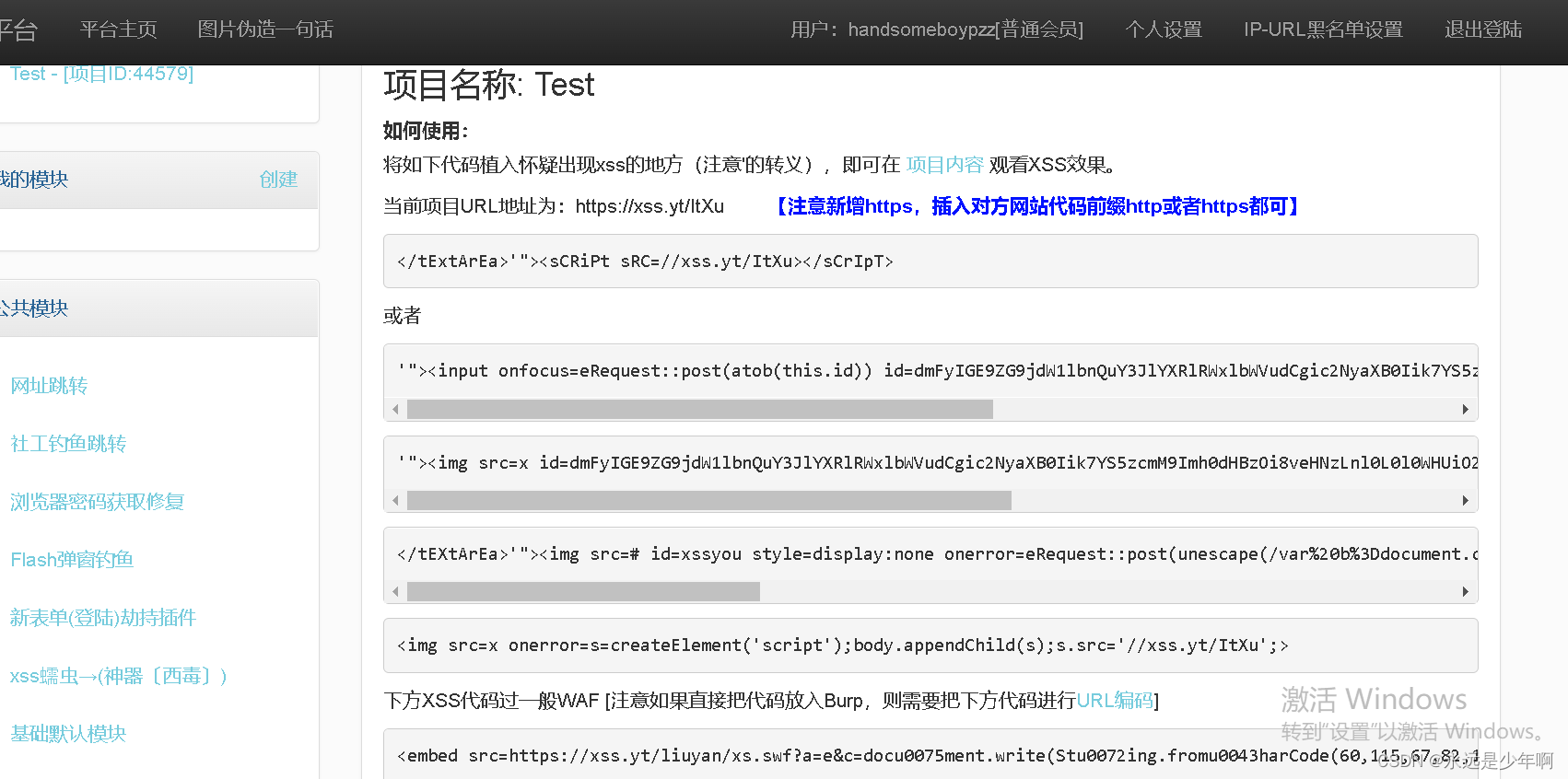The image size is (1568, 779).
Task: Click the 如何使用 heading
Action: click(x=426, y=131)
